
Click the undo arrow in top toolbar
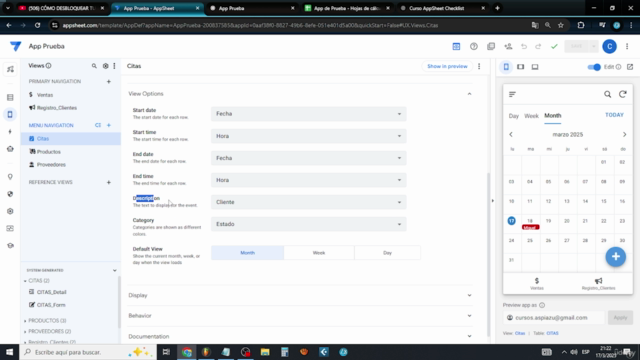click(524, 47)
